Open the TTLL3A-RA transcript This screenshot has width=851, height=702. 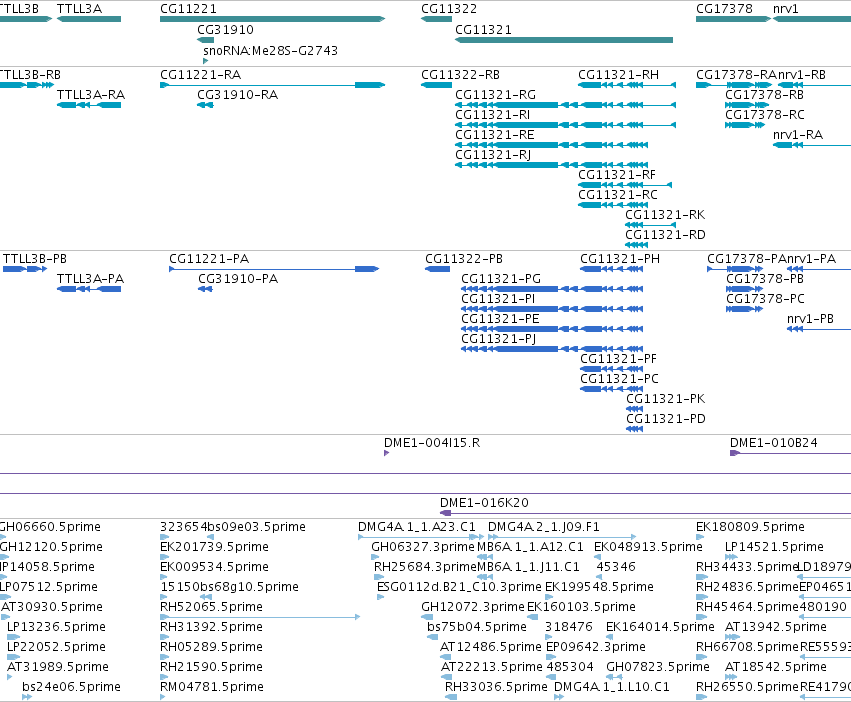(89, 105)
